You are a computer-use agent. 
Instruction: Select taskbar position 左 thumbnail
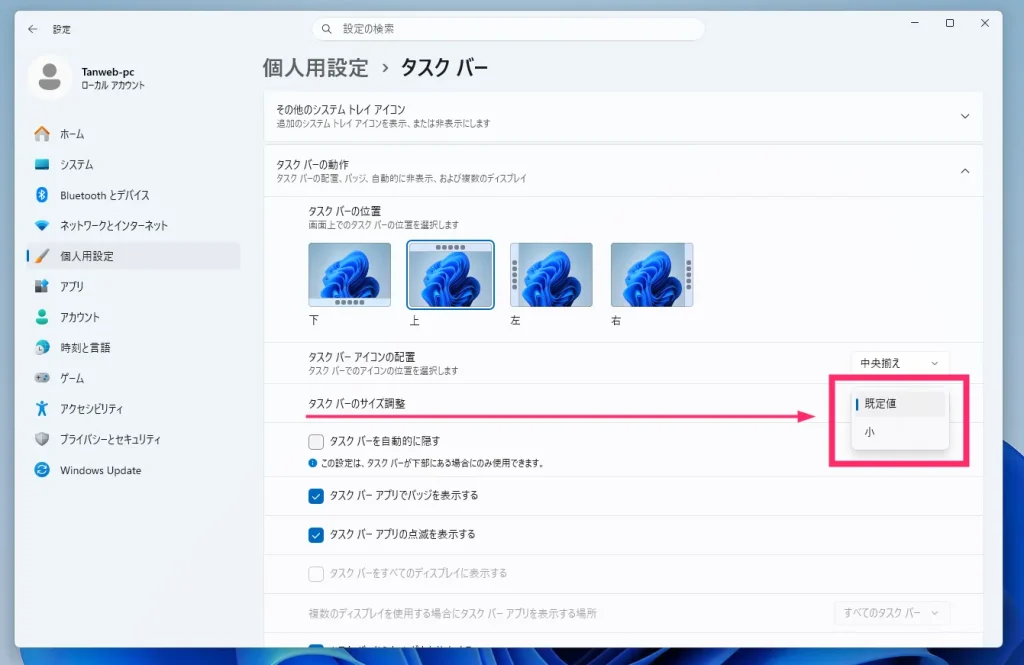(551, 275)
